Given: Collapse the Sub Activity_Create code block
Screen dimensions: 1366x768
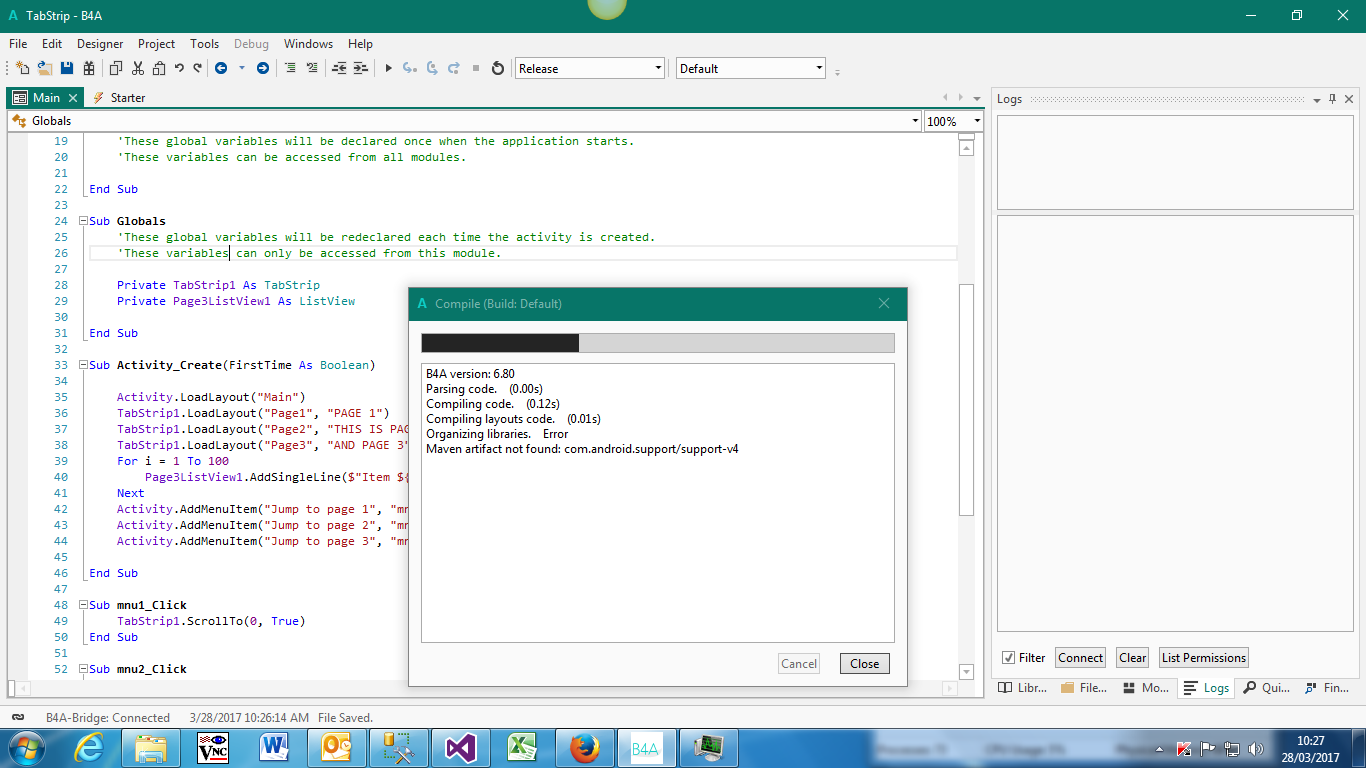Looking at the screenshot, I should 82,365.
